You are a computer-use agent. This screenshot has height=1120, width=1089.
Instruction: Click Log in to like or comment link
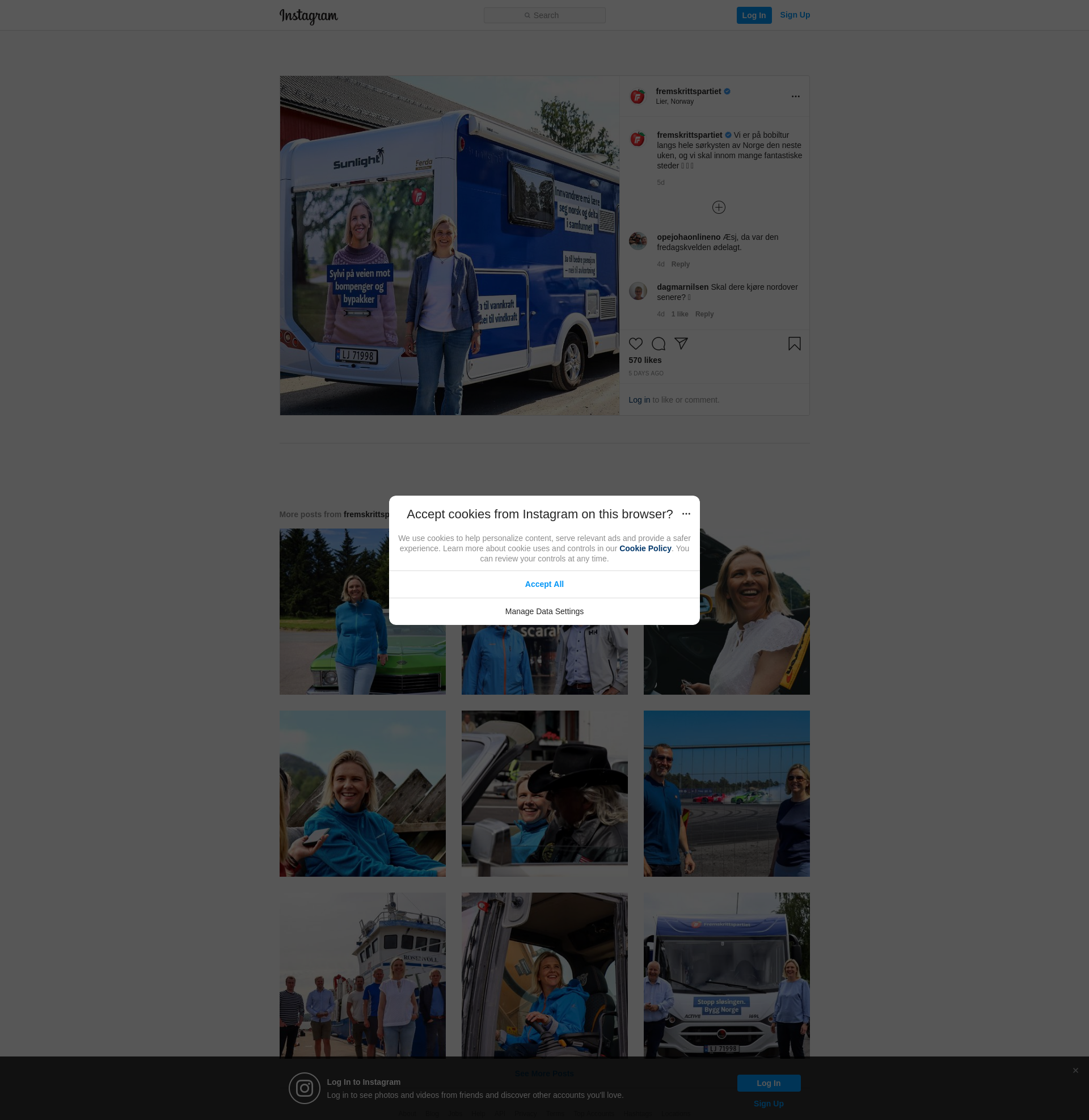[639, 400]
